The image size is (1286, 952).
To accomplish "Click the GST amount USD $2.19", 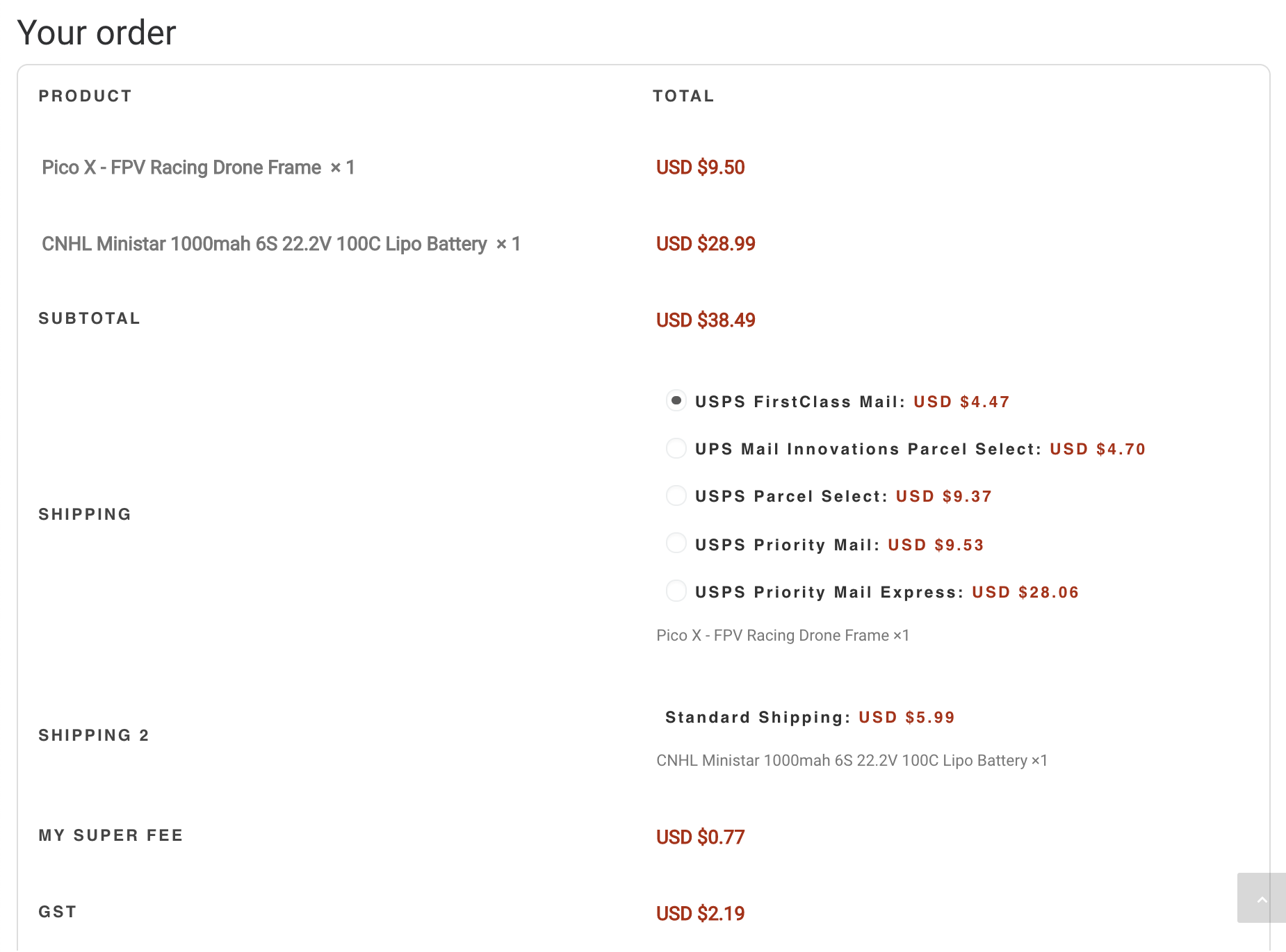I will [x=700, y=913].
